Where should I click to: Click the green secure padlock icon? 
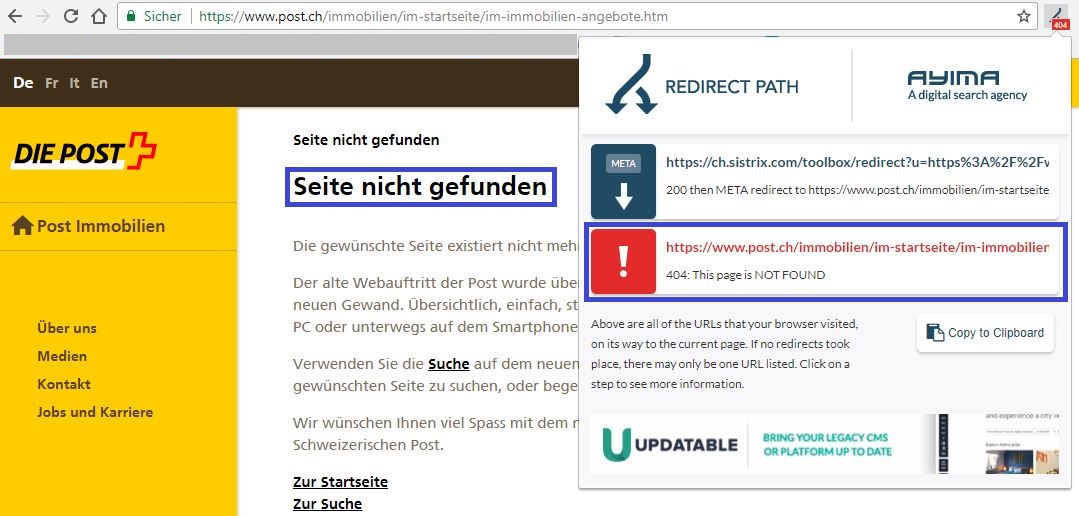click(132, 17)
